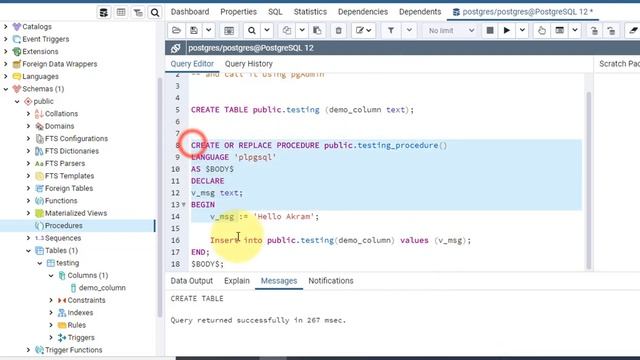Open the Dependents tab
This screenshot has width=640, height=360.
pos(420,12)
